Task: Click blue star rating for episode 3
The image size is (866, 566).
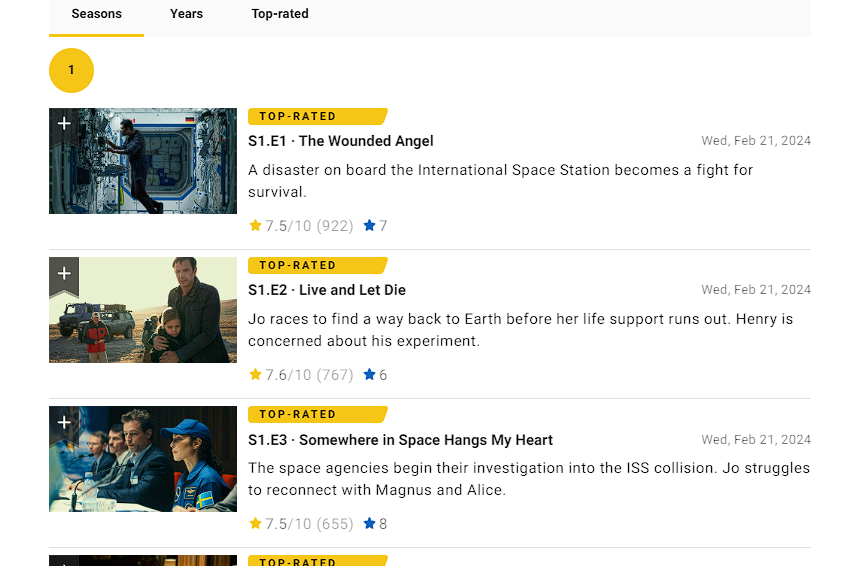Action: coord(376,524)
